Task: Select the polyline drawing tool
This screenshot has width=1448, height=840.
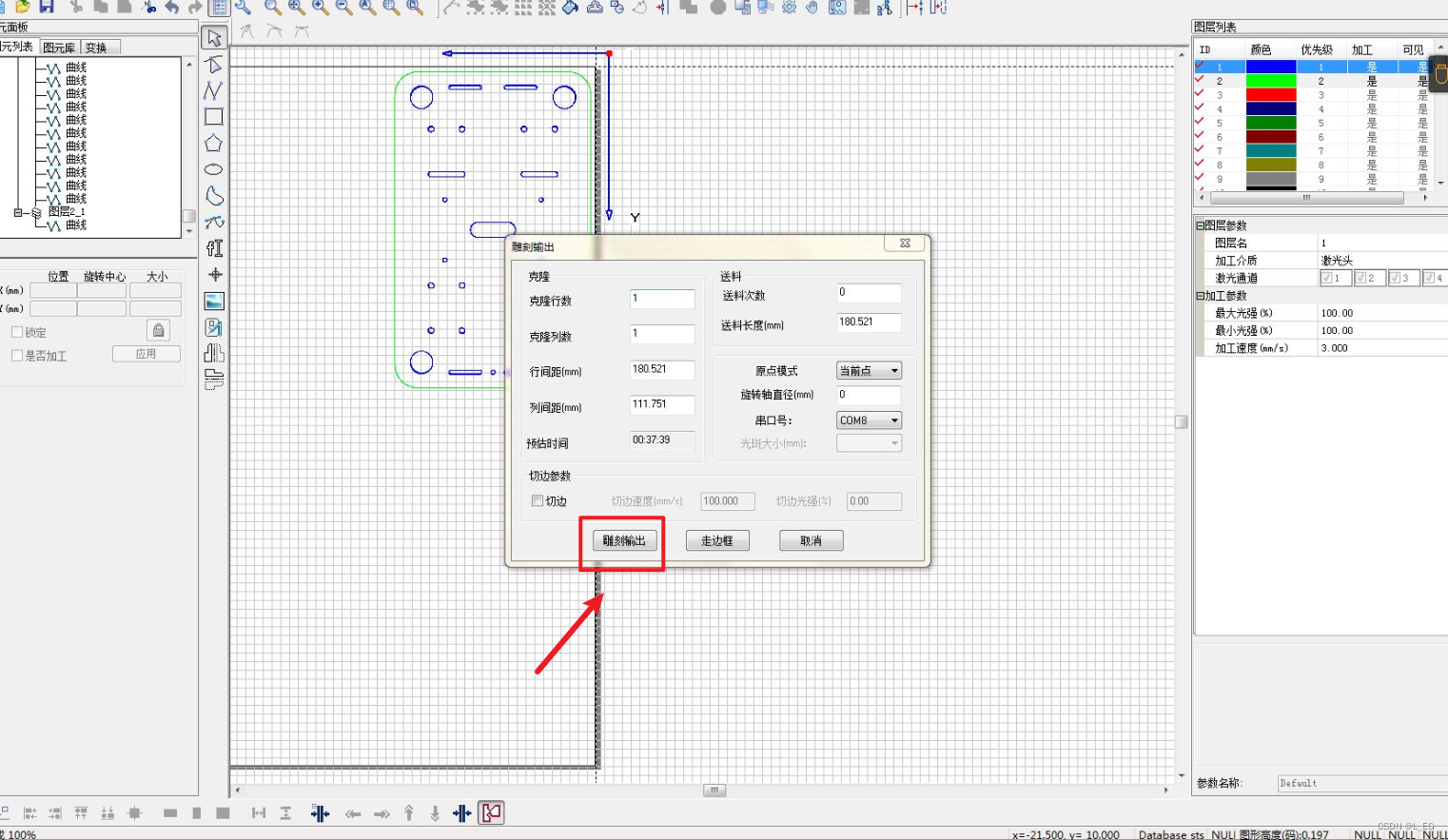Action: (213, 90)
